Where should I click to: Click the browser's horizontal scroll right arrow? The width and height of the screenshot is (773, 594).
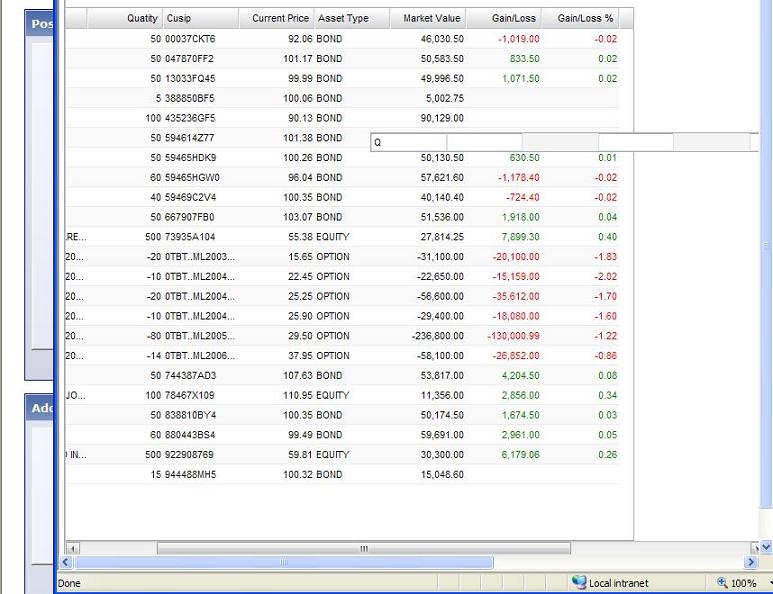tap(752, 563)
